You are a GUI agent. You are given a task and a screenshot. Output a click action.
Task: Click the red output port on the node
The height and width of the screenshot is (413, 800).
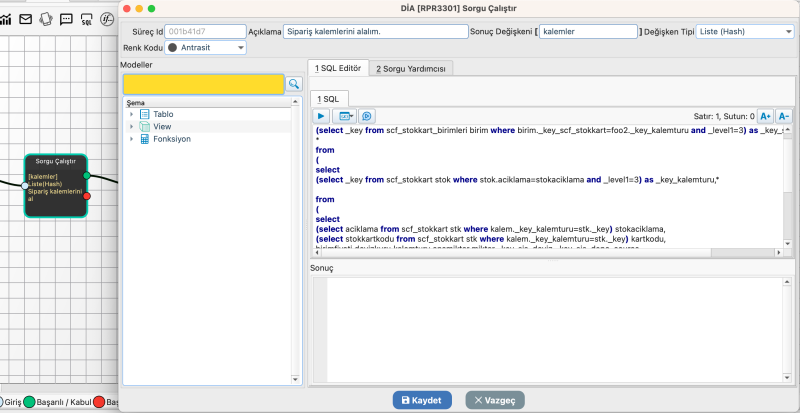point(87,196)
